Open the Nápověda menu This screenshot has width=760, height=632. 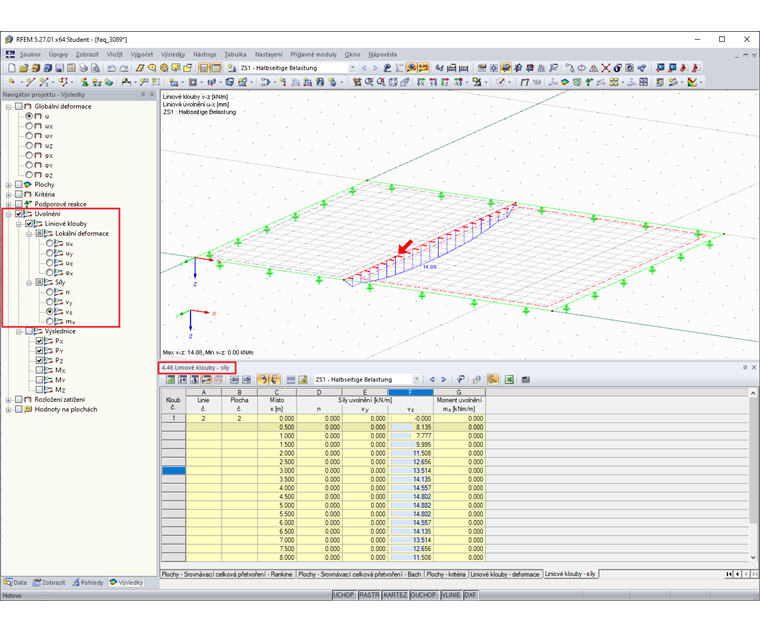(x=382, y=54)
